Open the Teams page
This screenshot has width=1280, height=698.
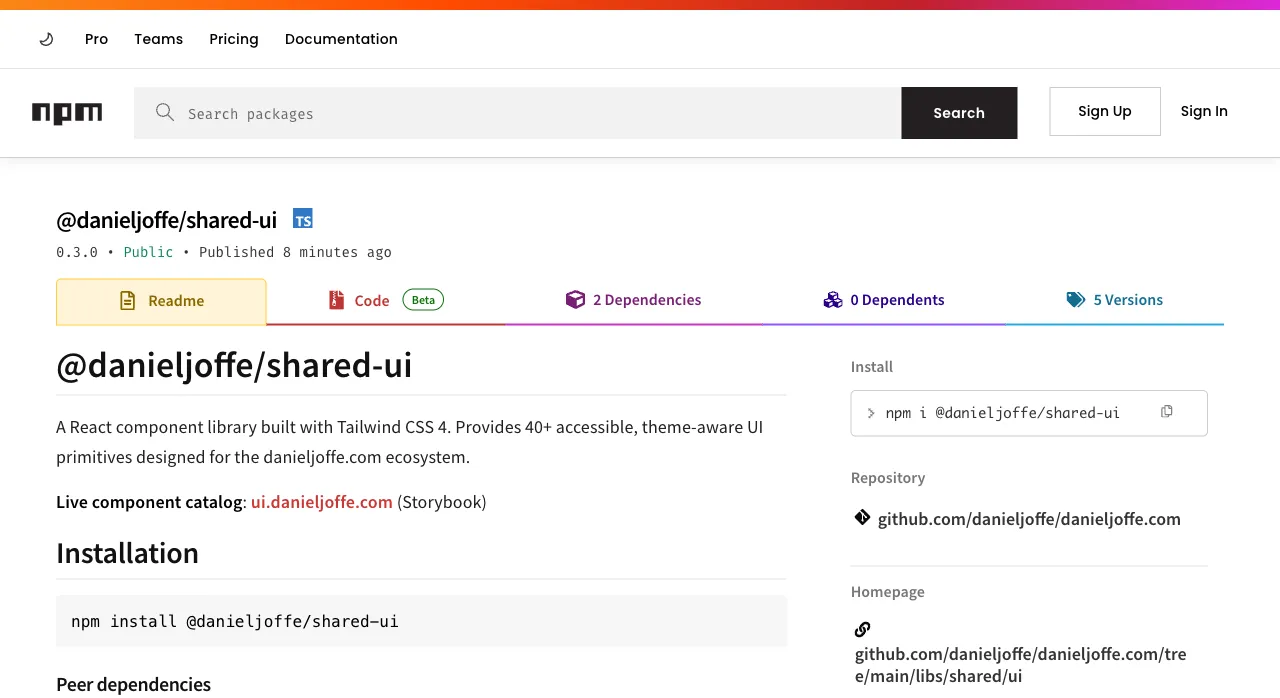[158, 39]
